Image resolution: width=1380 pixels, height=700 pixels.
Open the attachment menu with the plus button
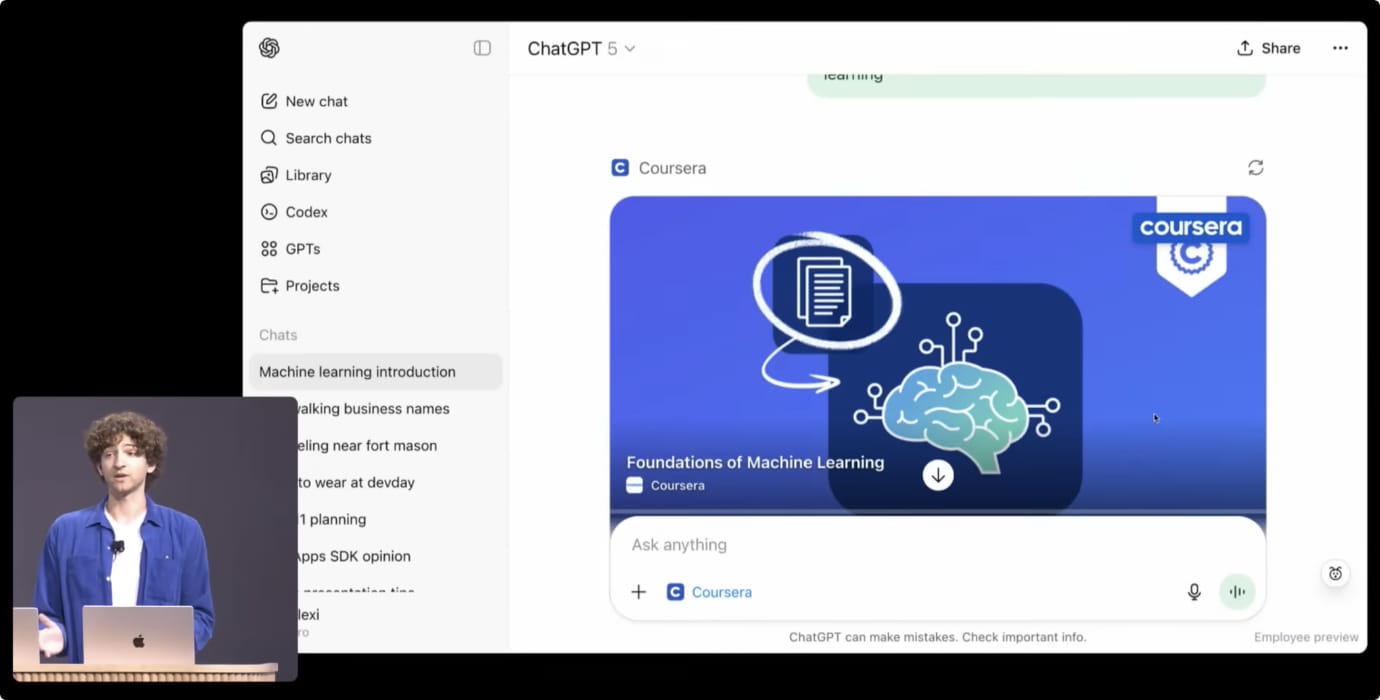coord(639,591)
